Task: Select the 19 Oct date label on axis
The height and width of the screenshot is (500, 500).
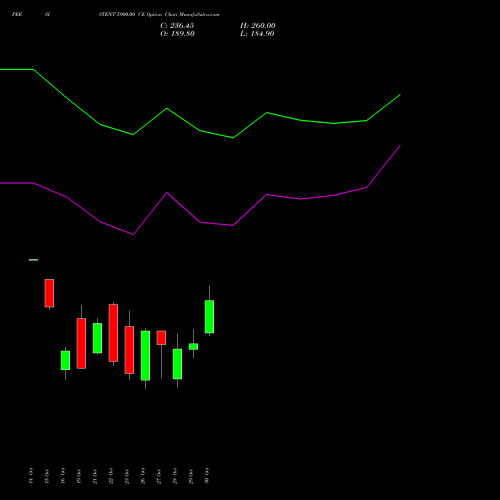Action: point(79,476)
